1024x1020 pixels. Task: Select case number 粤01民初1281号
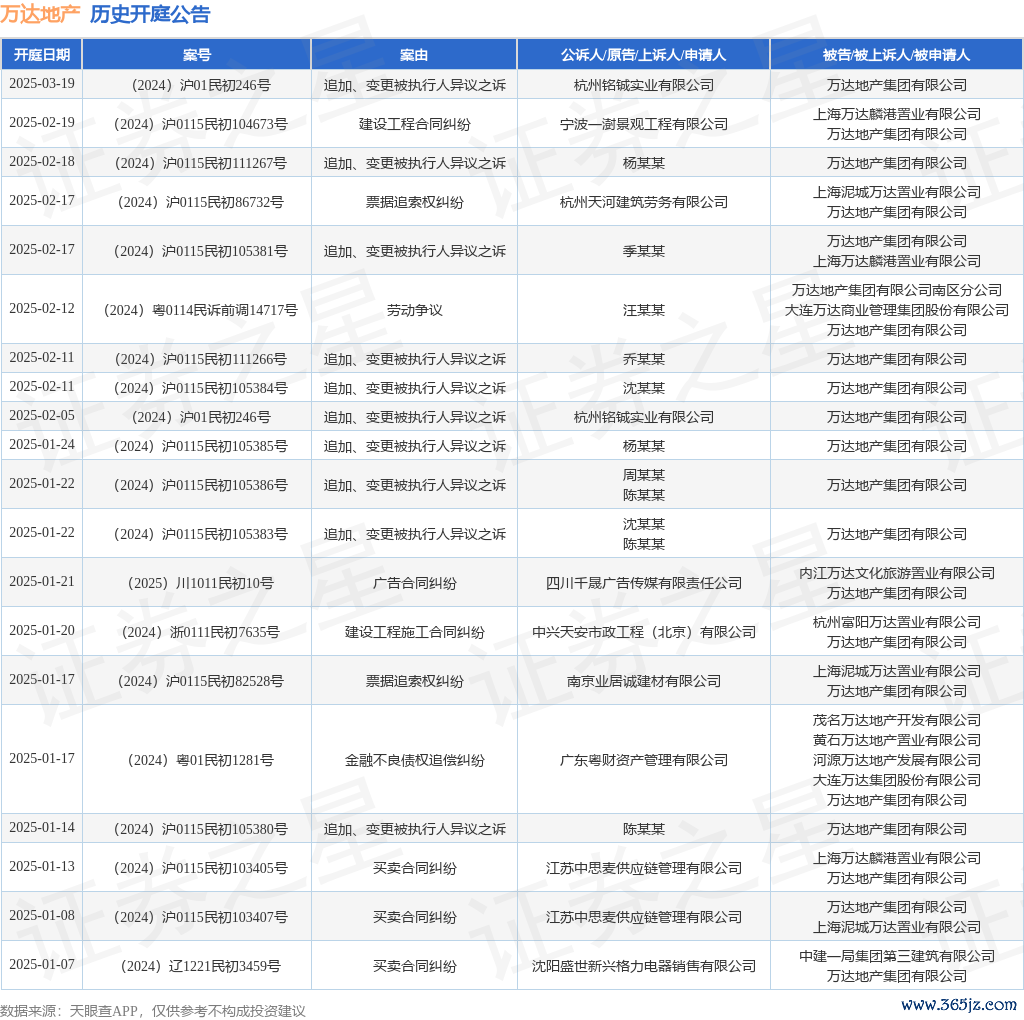(200, 760)
